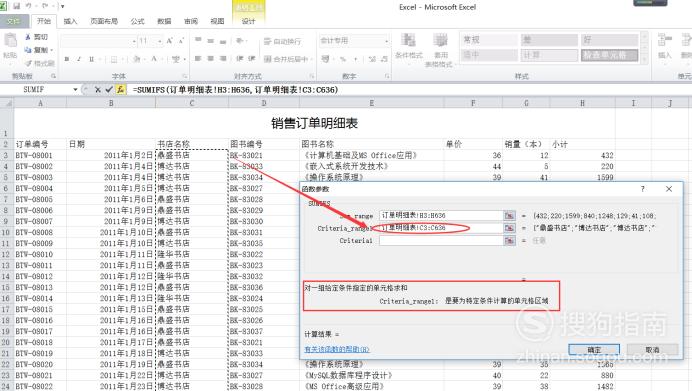Increase the font size
Screen dimensions: 692x391
coord(169,41)
